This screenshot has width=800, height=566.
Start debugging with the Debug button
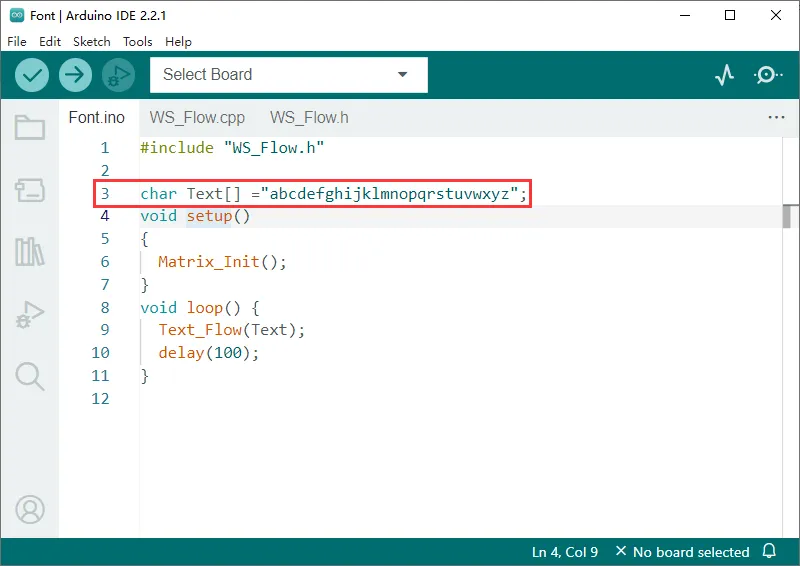(x=118, y=74)
